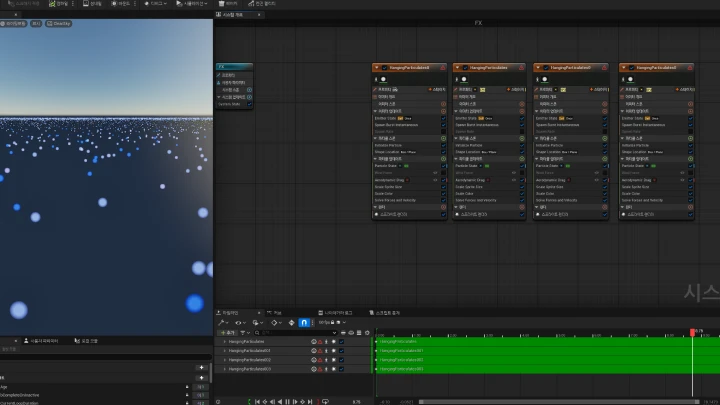Click the play reverse button
This screenshot has height=405, width=720.
tap(280, 402)
